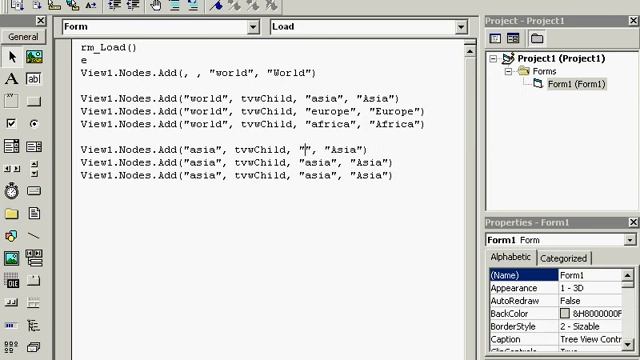Image resolution: width=640 pixels, height=360 pixels.
Task: Choose the CheckBox control in the toolbox
Action: tap(11, 123)
